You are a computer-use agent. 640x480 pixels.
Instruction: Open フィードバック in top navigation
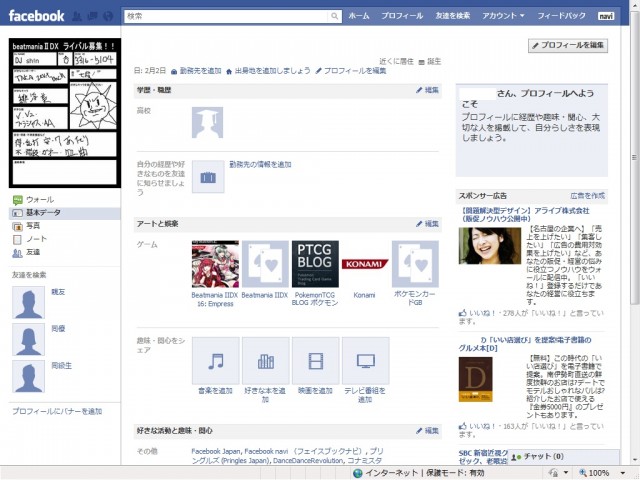(561, 16)
